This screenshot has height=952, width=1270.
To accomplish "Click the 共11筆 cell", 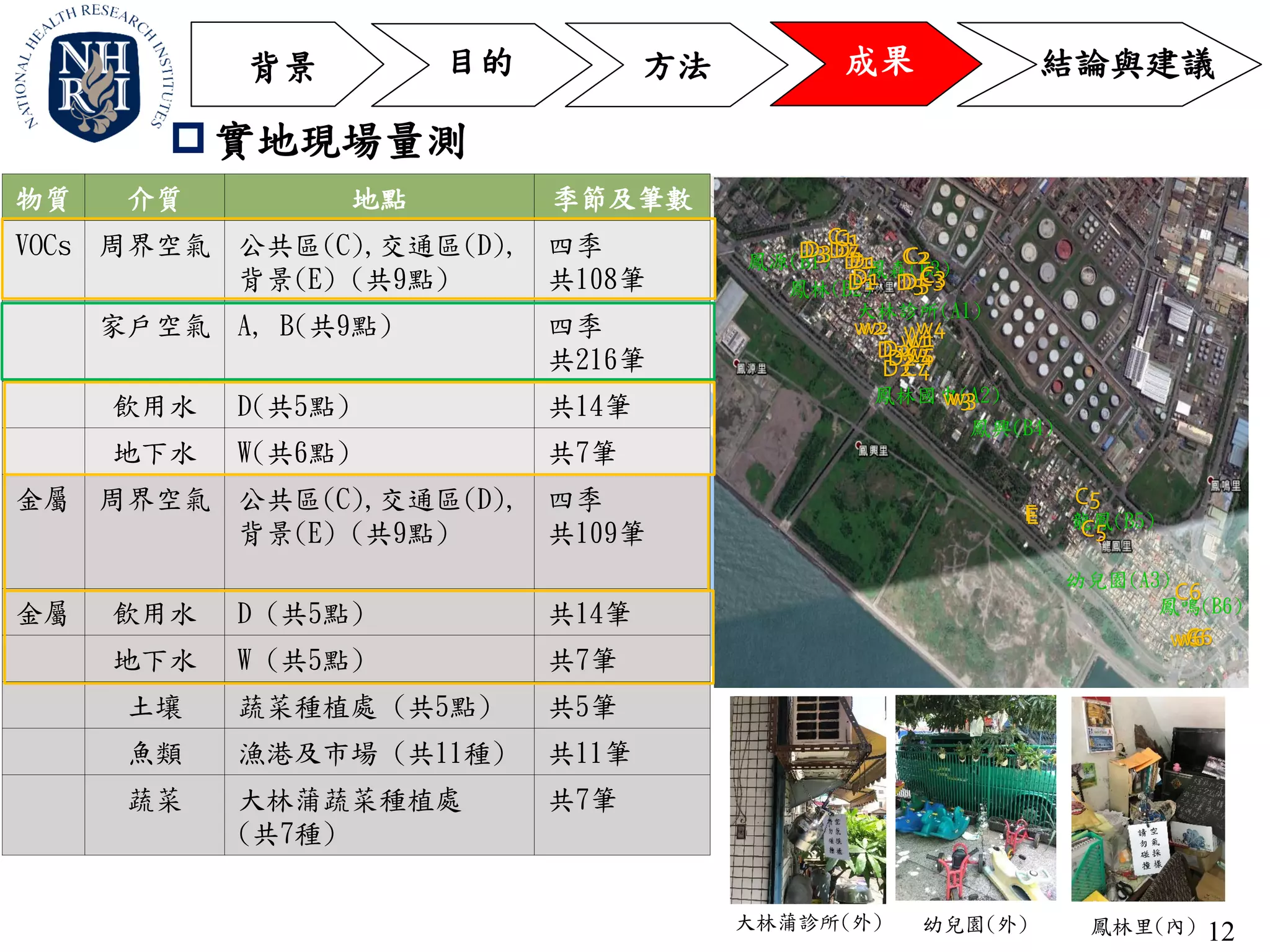I will (622, 752).
